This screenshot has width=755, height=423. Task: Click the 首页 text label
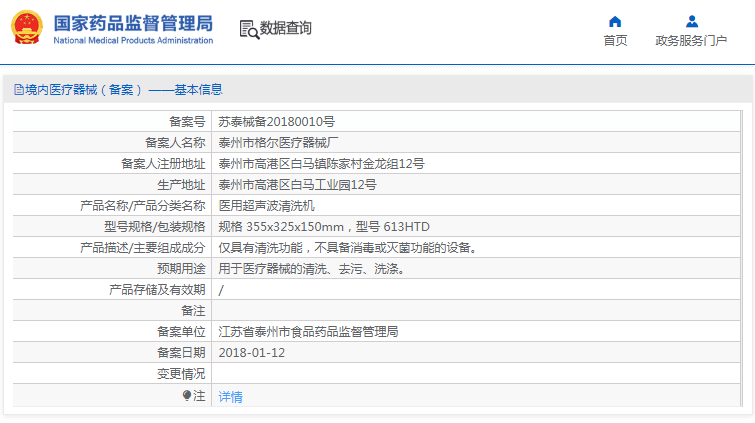point(615,40)
